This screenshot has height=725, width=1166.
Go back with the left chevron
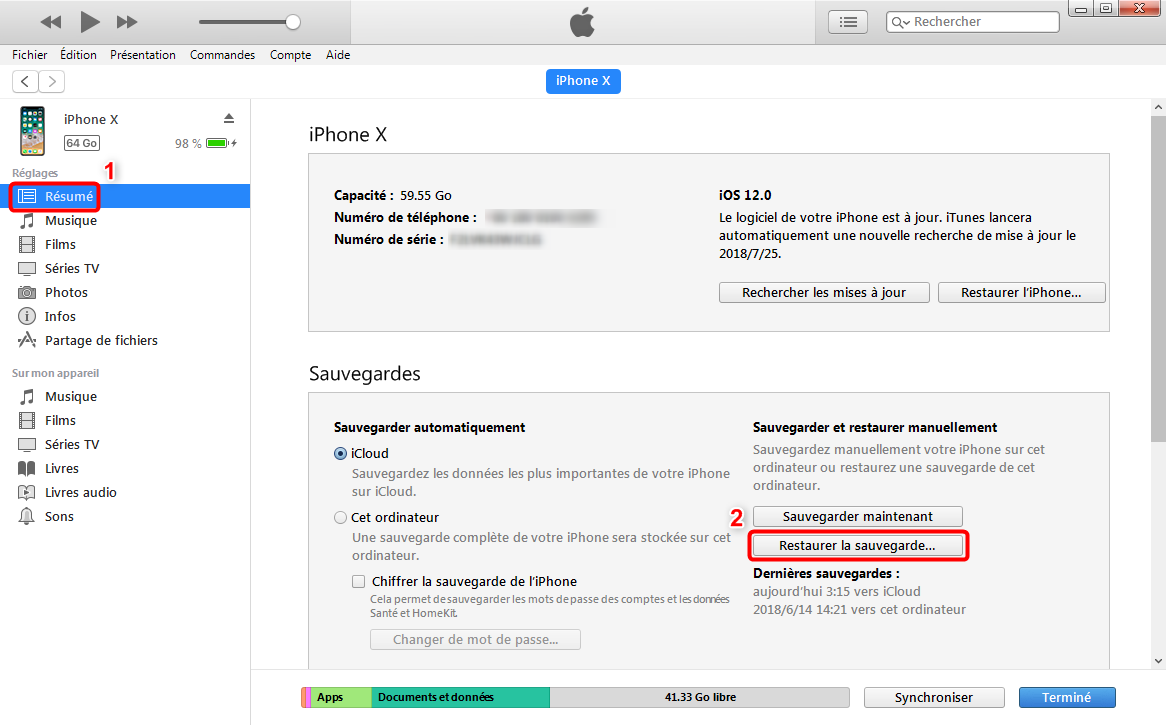(x=25, y=81)
